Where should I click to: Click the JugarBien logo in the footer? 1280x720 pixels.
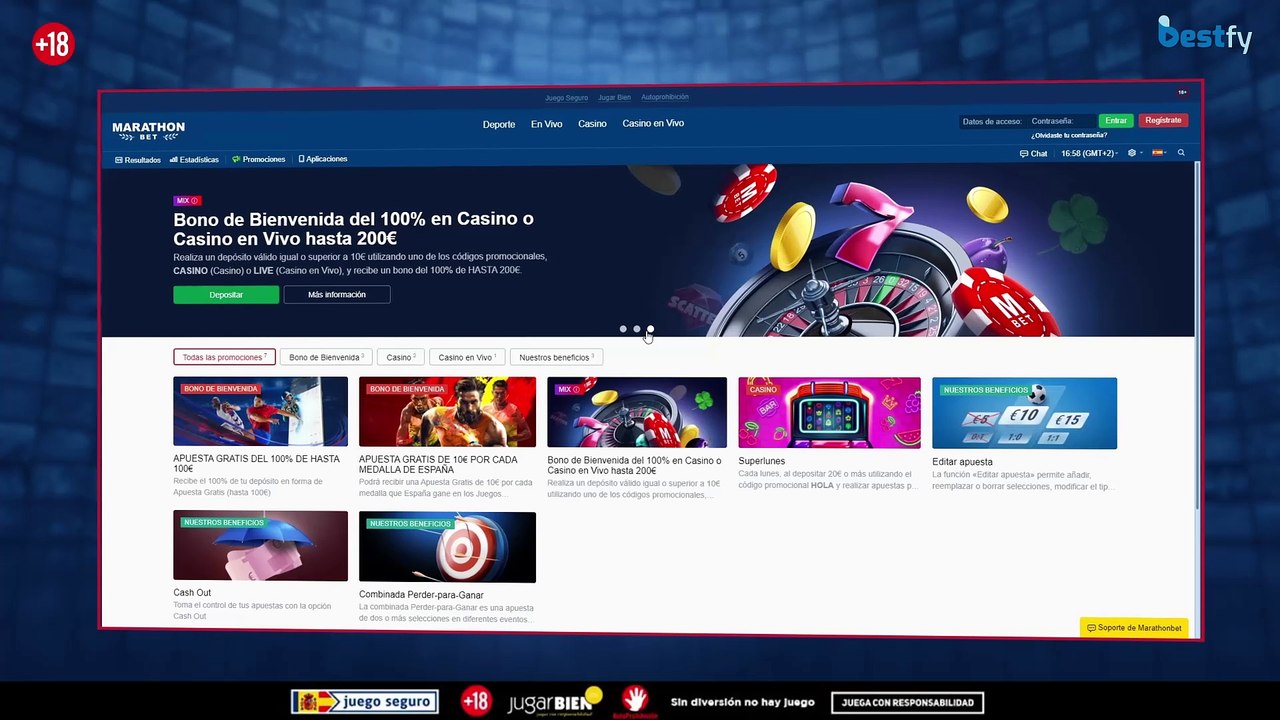pyautogui.click(x=555, y=702)
